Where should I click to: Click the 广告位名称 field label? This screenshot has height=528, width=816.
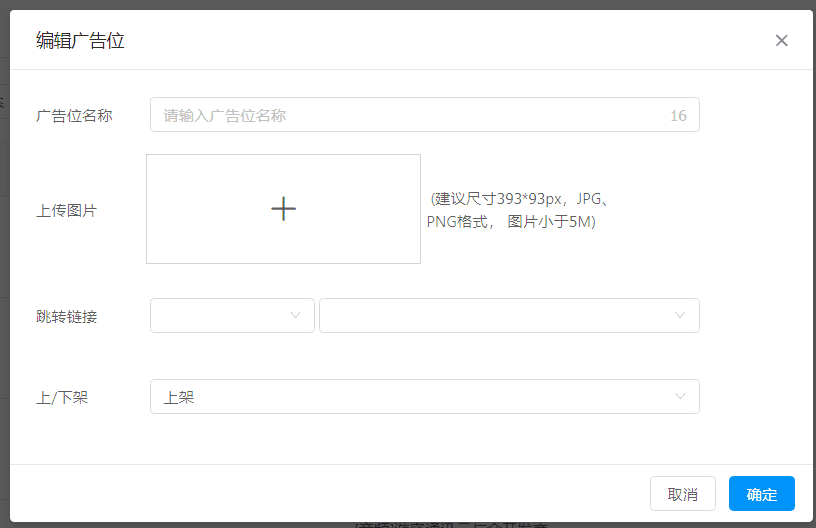tap(74, 116)
